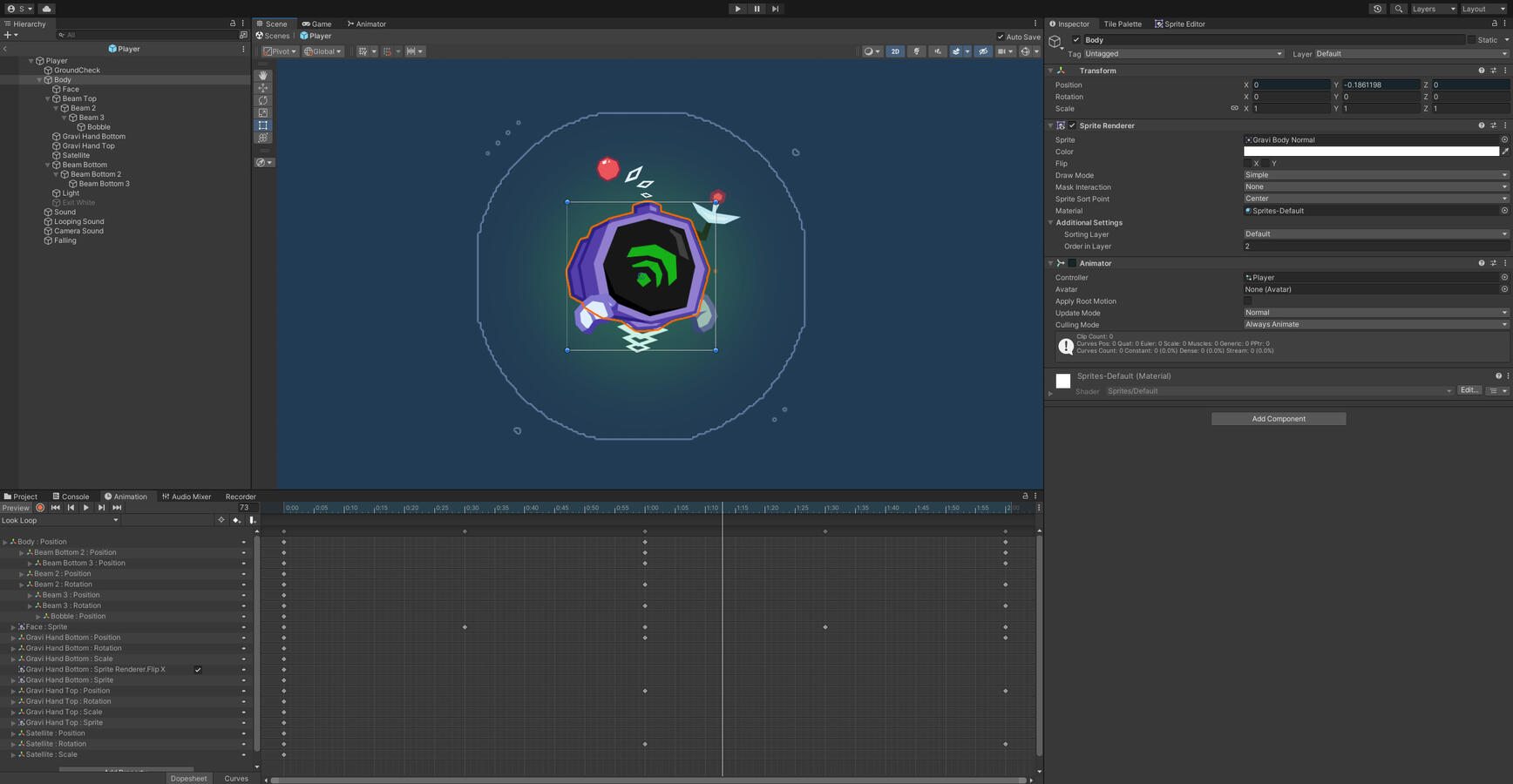Open the Sprite Editor tab
This screenshot has height=784, width=1513.
click(x=1180, y=24)
